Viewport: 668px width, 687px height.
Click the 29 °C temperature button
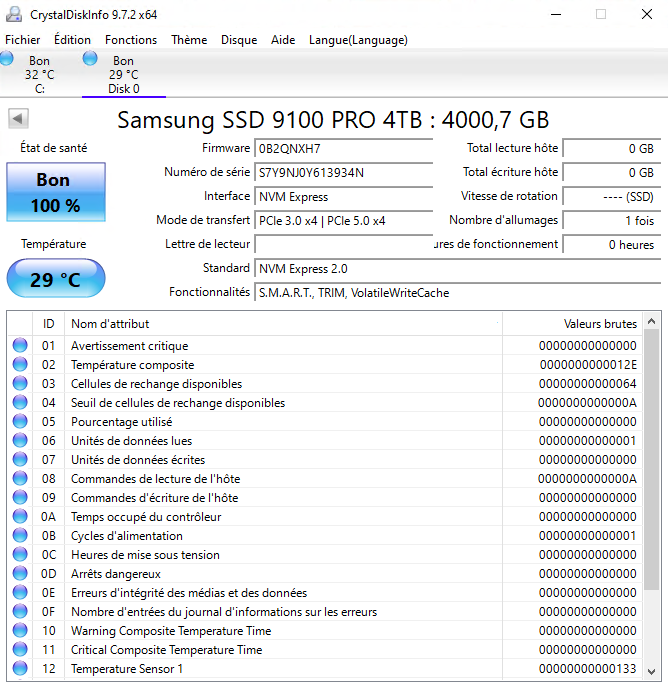[56, 278]
